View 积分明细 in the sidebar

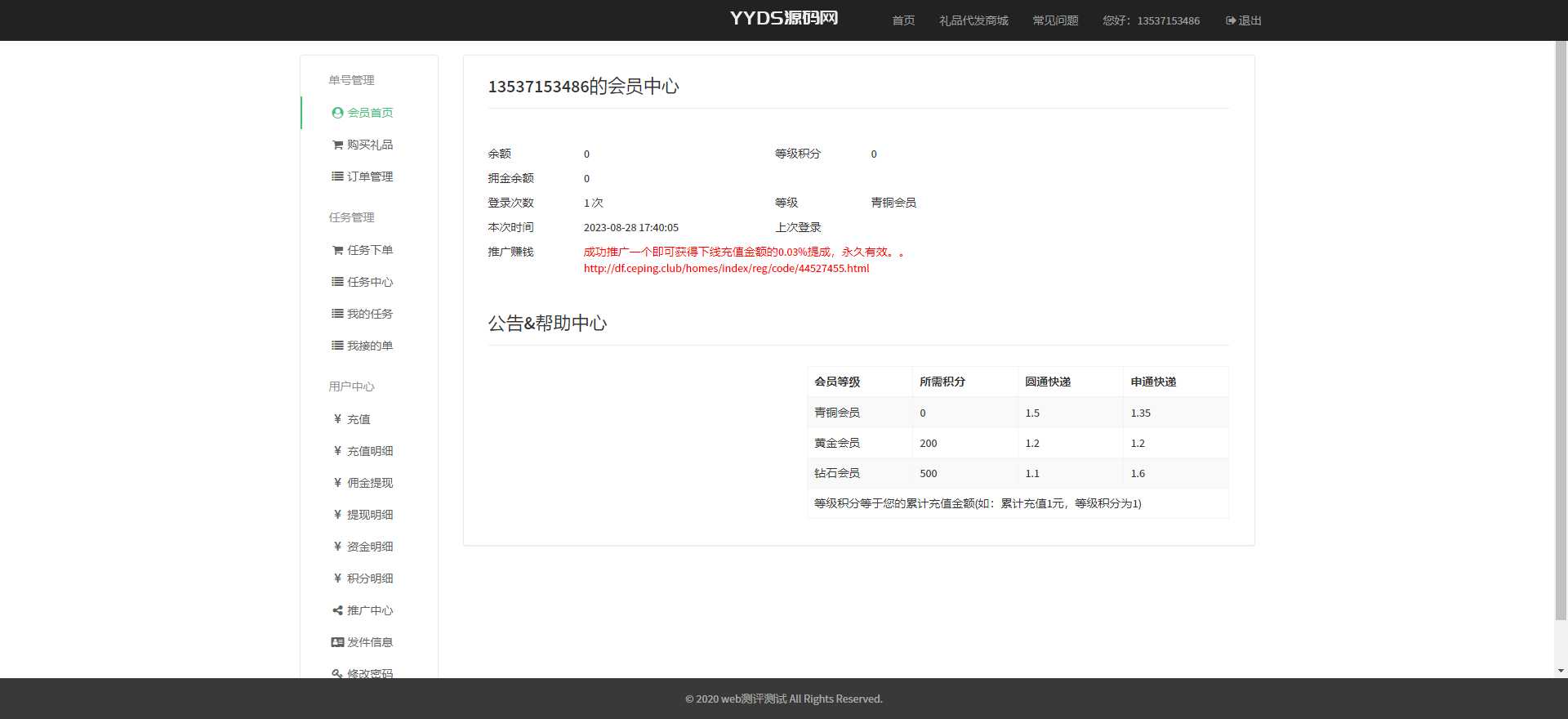(x=369, y=578)
